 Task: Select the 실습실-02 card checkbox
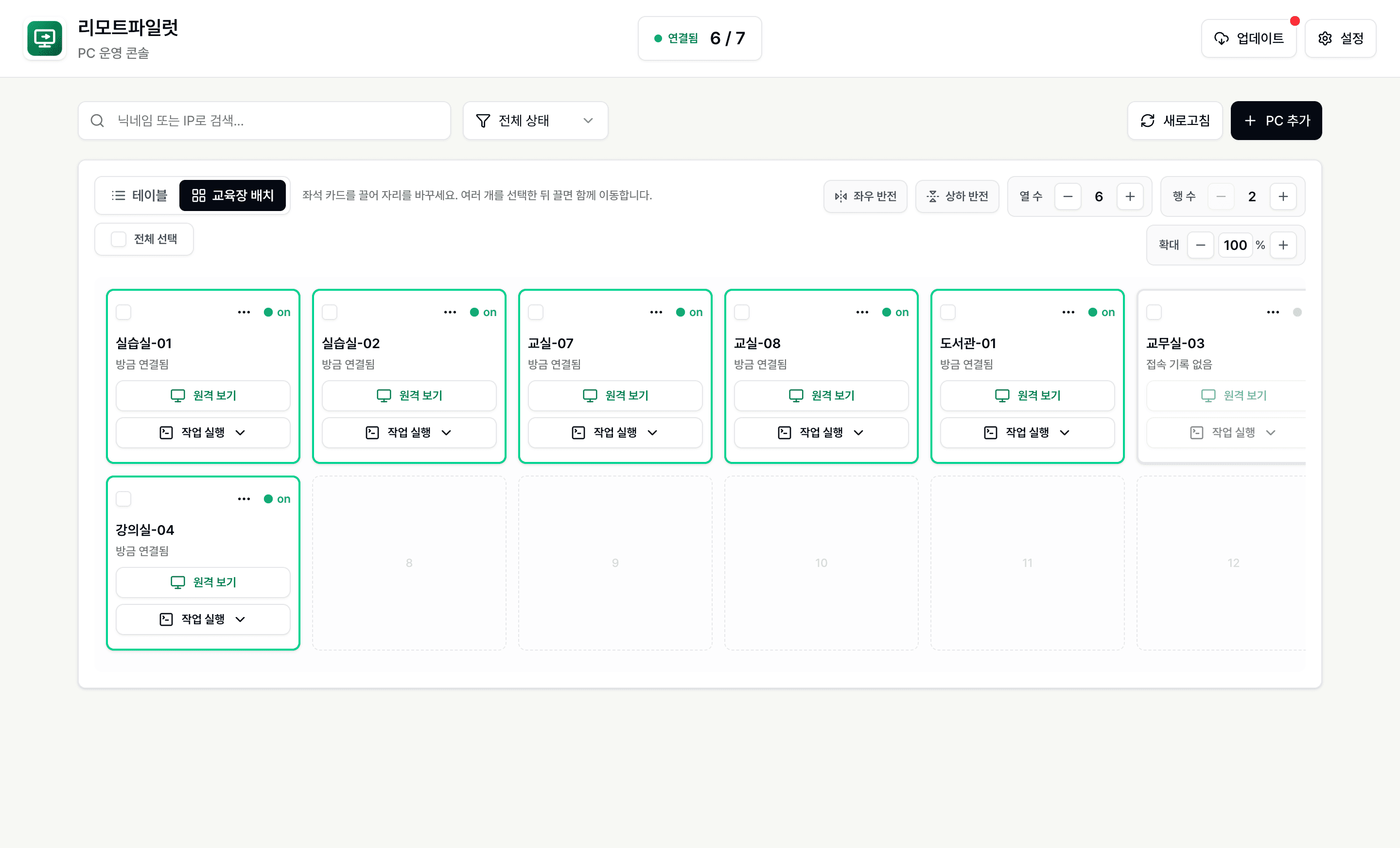click(x=330, y=312)
